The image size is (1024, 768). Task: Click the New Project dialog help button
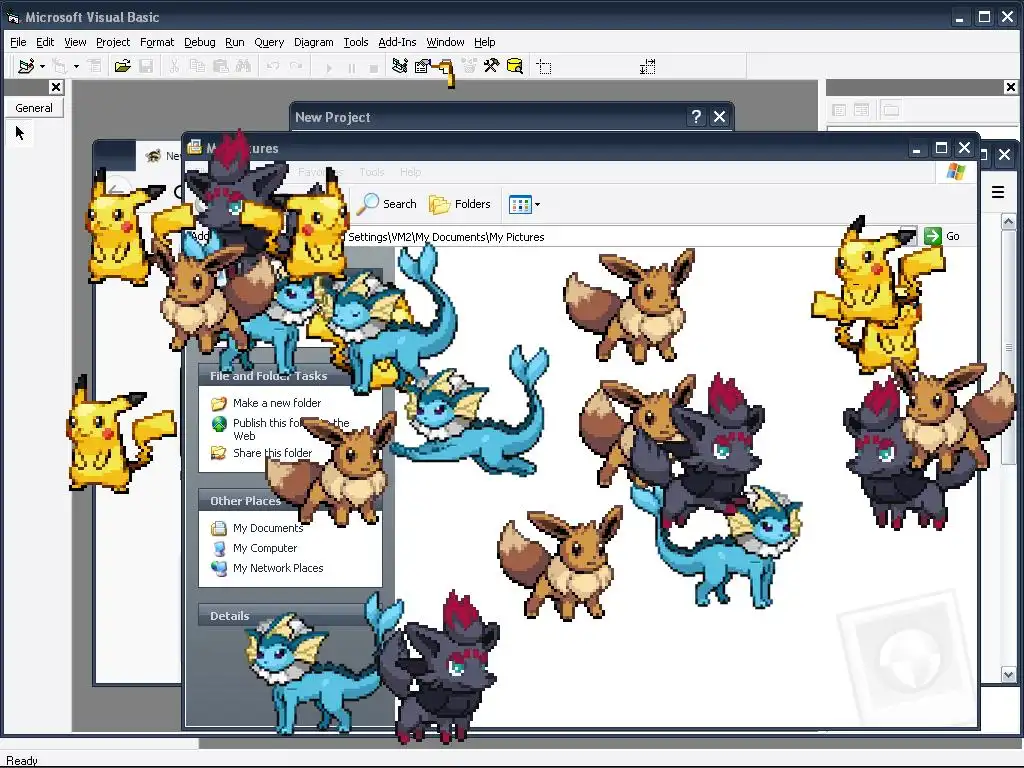pyautogui.click(x=696, y=117)
